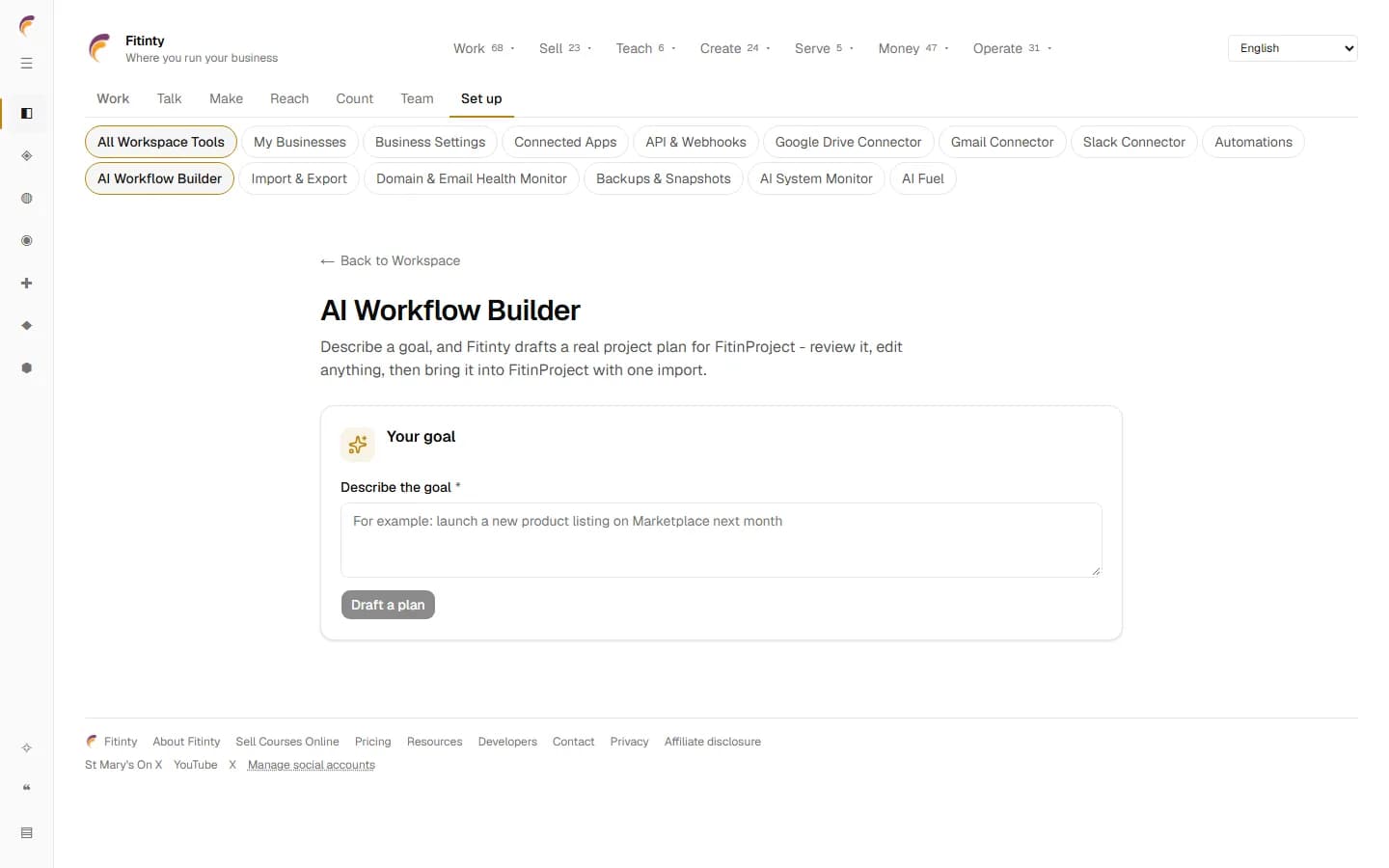
Task: Open the English language selector
Action: click(x=1293, y=48)
